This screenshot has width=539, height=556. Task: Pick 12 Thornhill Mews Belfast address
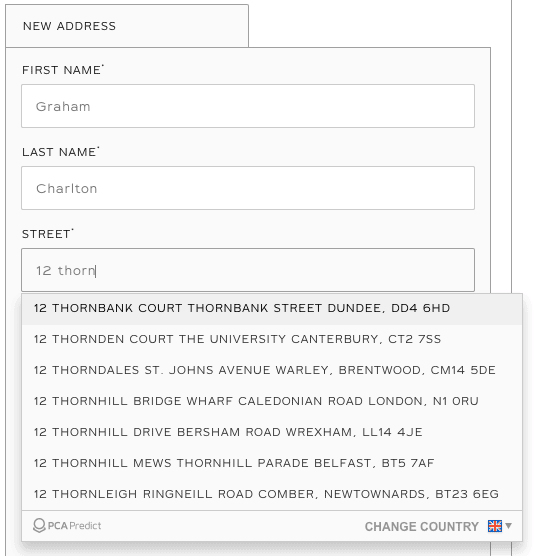[x=272, y=463]
